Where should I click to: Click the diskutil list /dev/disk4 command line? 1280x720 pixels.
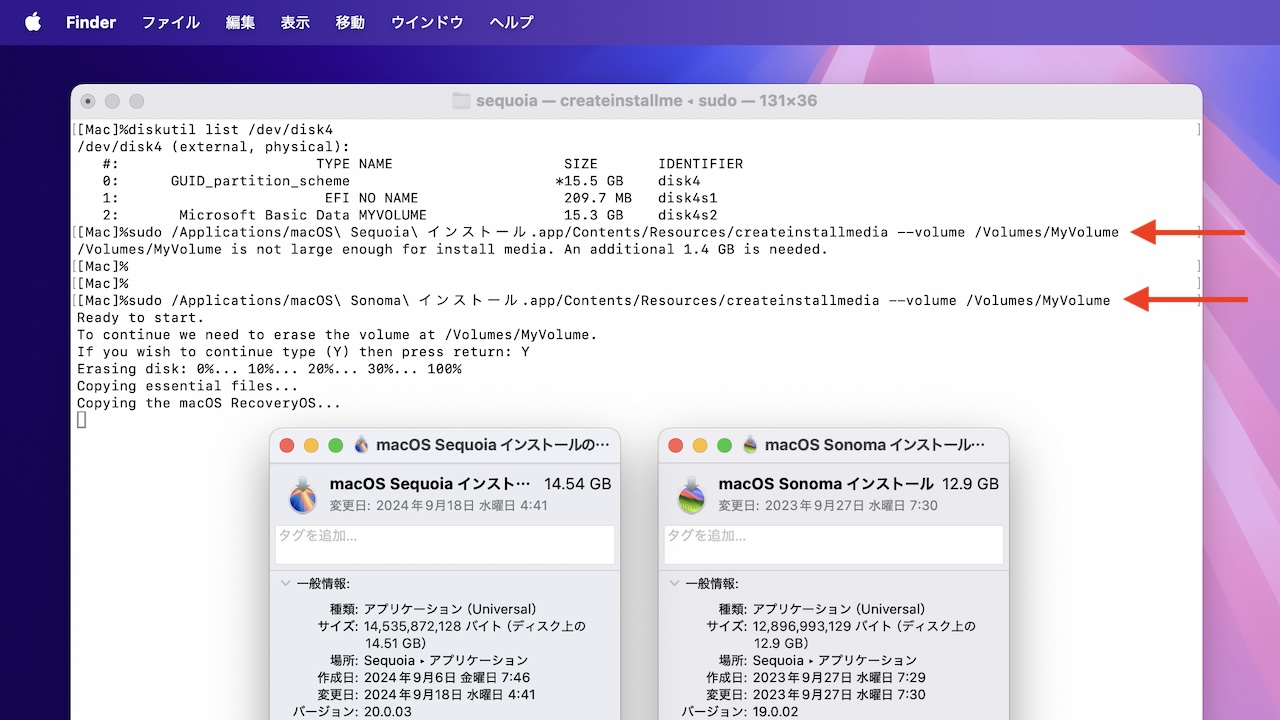[205, 130]
